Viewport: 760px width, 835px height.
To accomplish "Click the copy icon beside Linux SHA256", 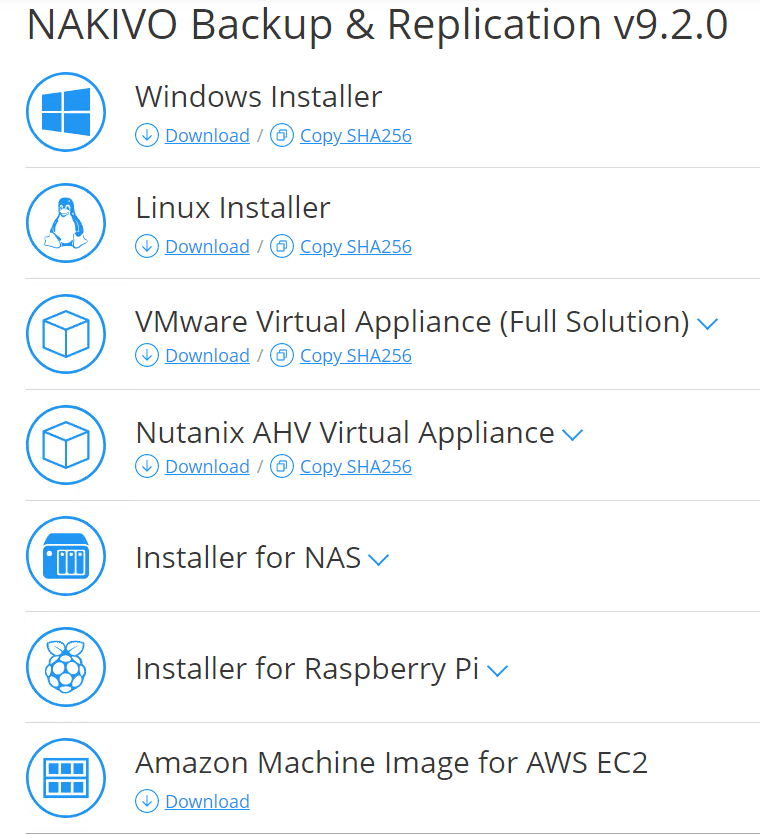I will 283,247.
